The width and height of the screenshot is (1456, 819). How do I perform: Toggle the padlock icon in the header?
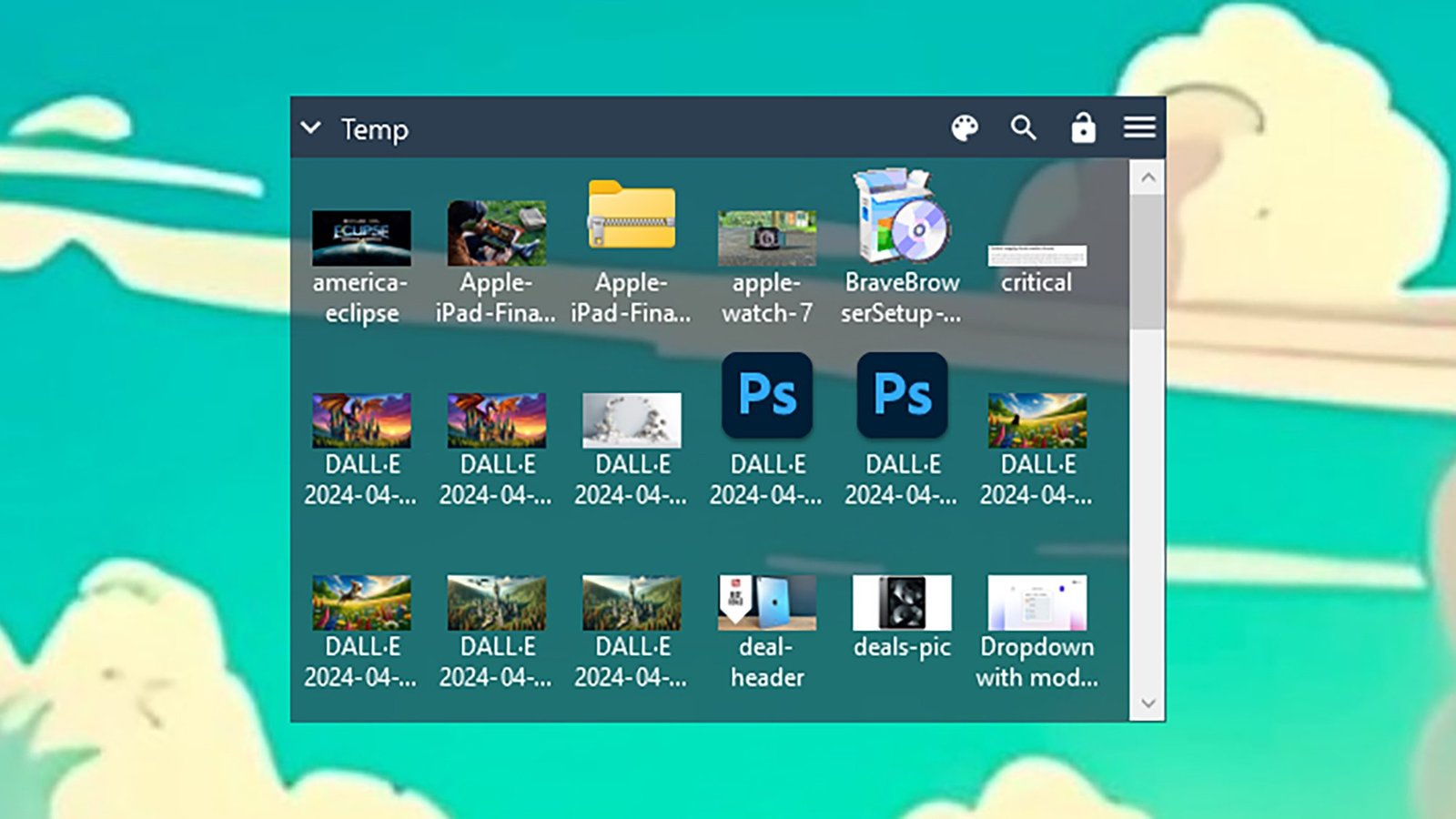tap(1083, 127)
